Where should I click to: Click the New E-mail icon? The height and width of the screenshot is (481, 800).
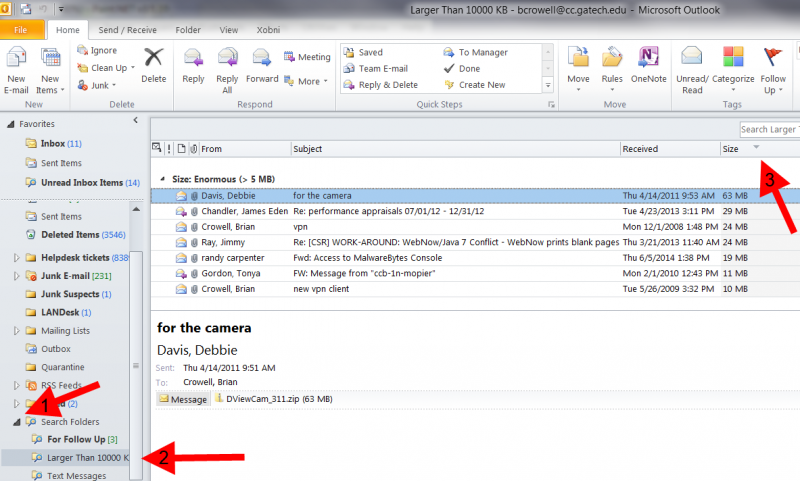click(16, 62)
